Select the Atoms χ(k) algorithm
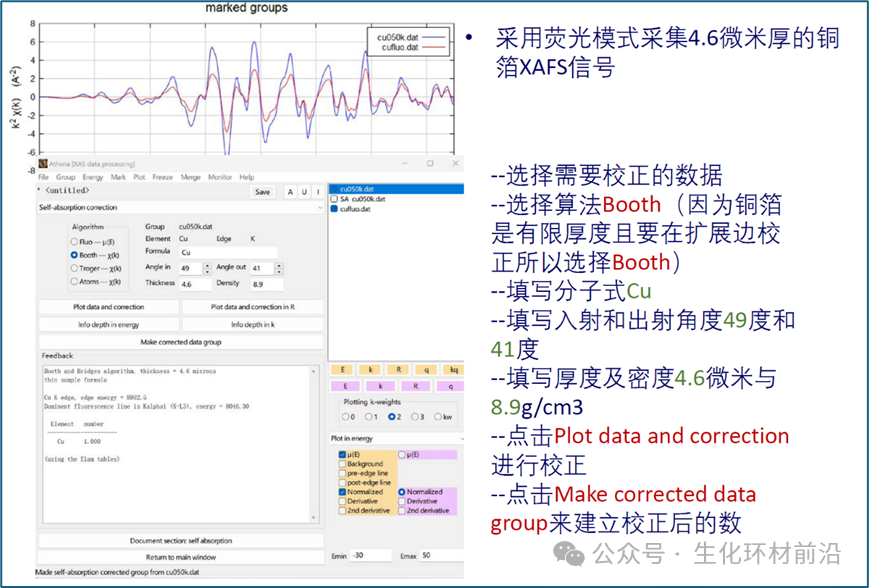This screenshot has width=869, height=588. (x=74, y=282)
